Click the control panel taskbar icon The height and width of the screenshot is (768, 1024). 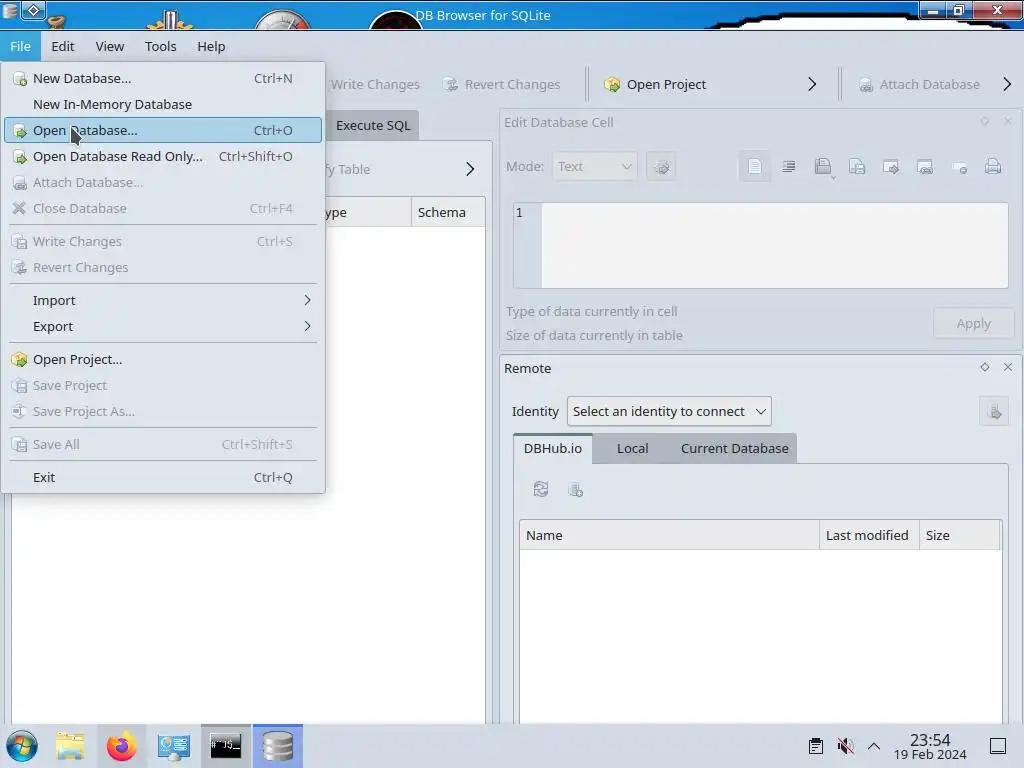[x=173, y=746]
